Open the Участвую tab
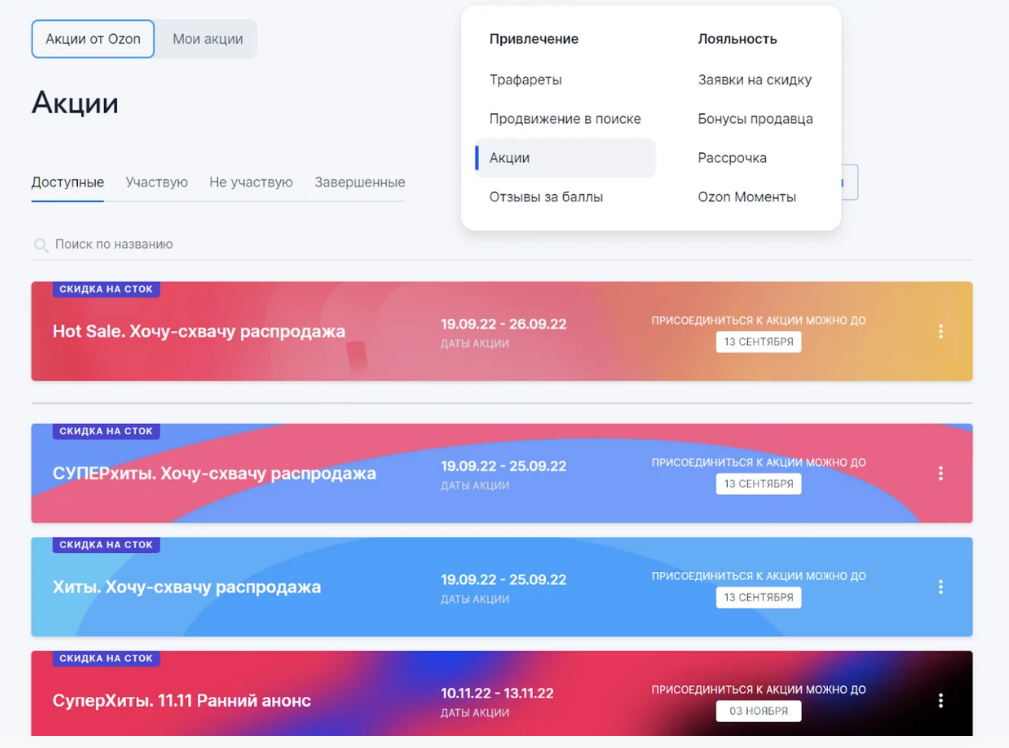The width and height of the screenshot is (1009, 748). pyautogui.click(x=156, y=182)
